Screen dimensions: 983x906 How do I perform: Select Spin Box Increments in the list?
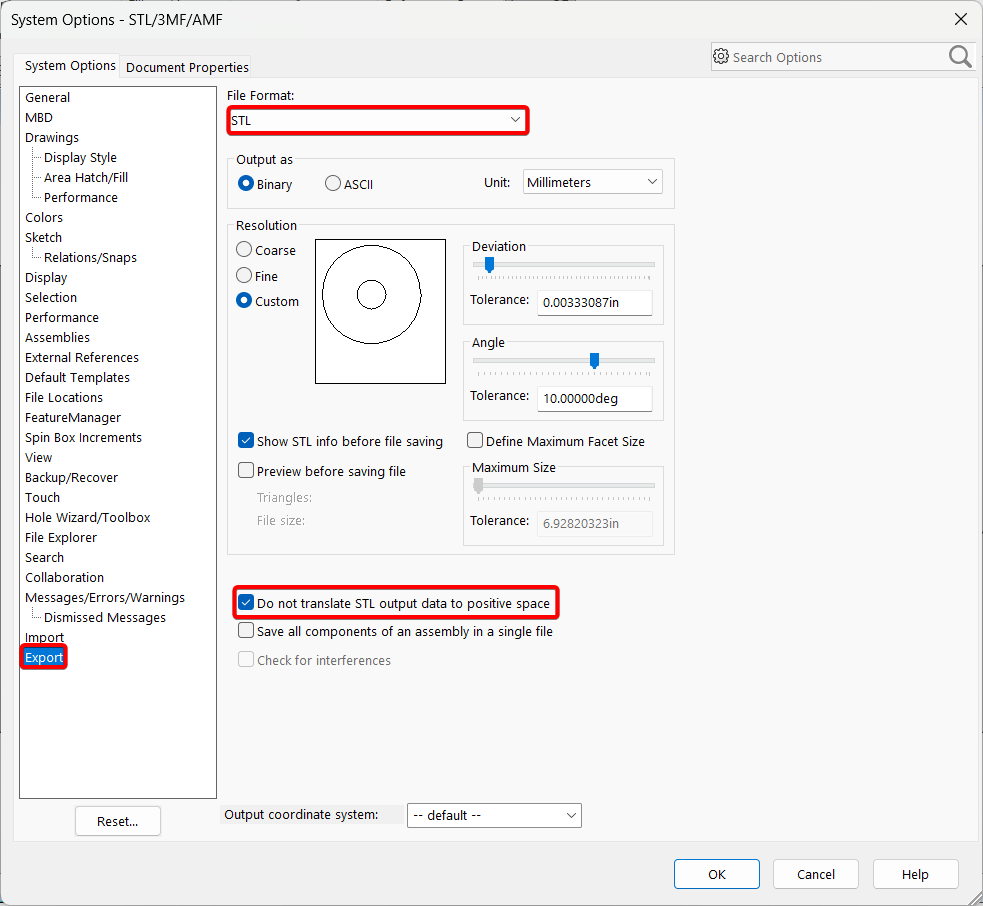[83, 438]
